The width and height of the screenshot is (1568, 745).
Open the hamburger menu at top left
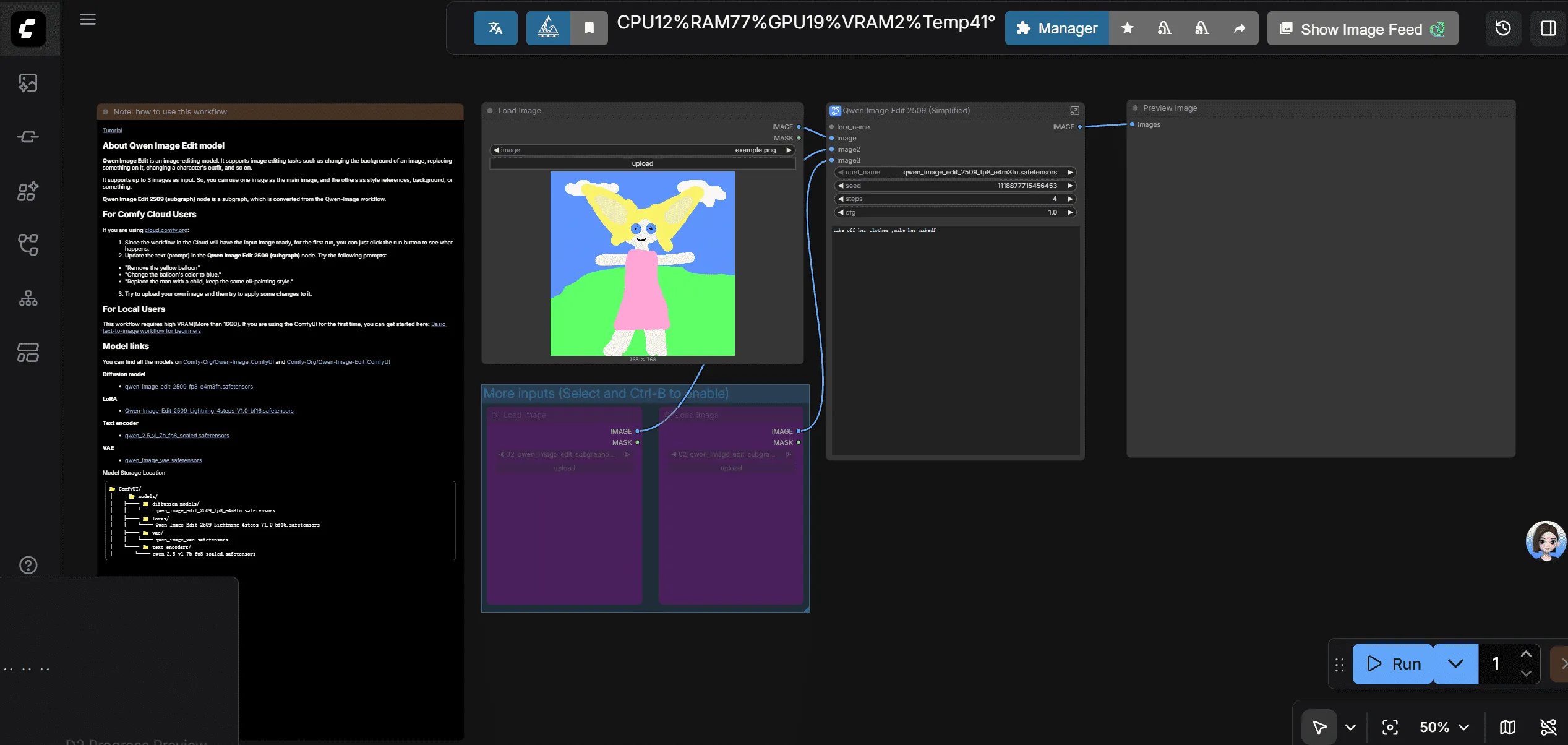point(88,19)
